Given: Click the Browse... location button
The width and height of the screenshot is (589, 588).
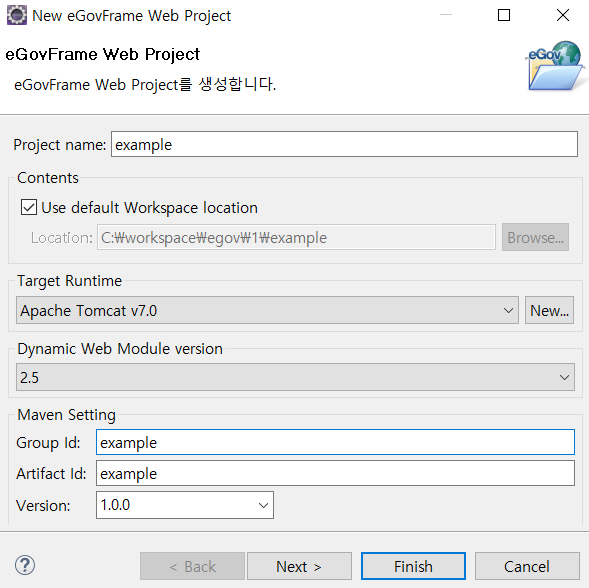Looking at the screenshot, I should 535,237.
